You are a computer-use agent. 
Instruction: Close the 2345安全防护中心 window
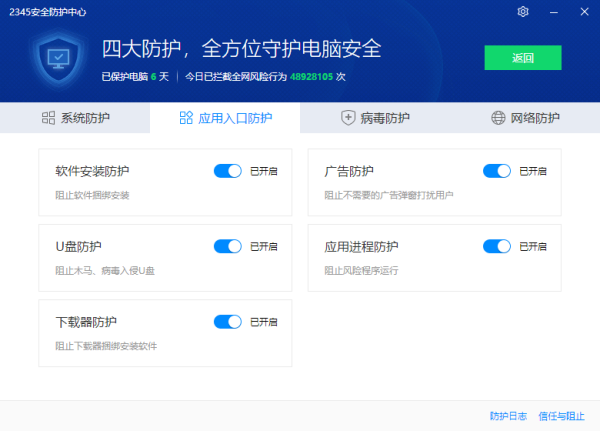click(x=584, y=12)
